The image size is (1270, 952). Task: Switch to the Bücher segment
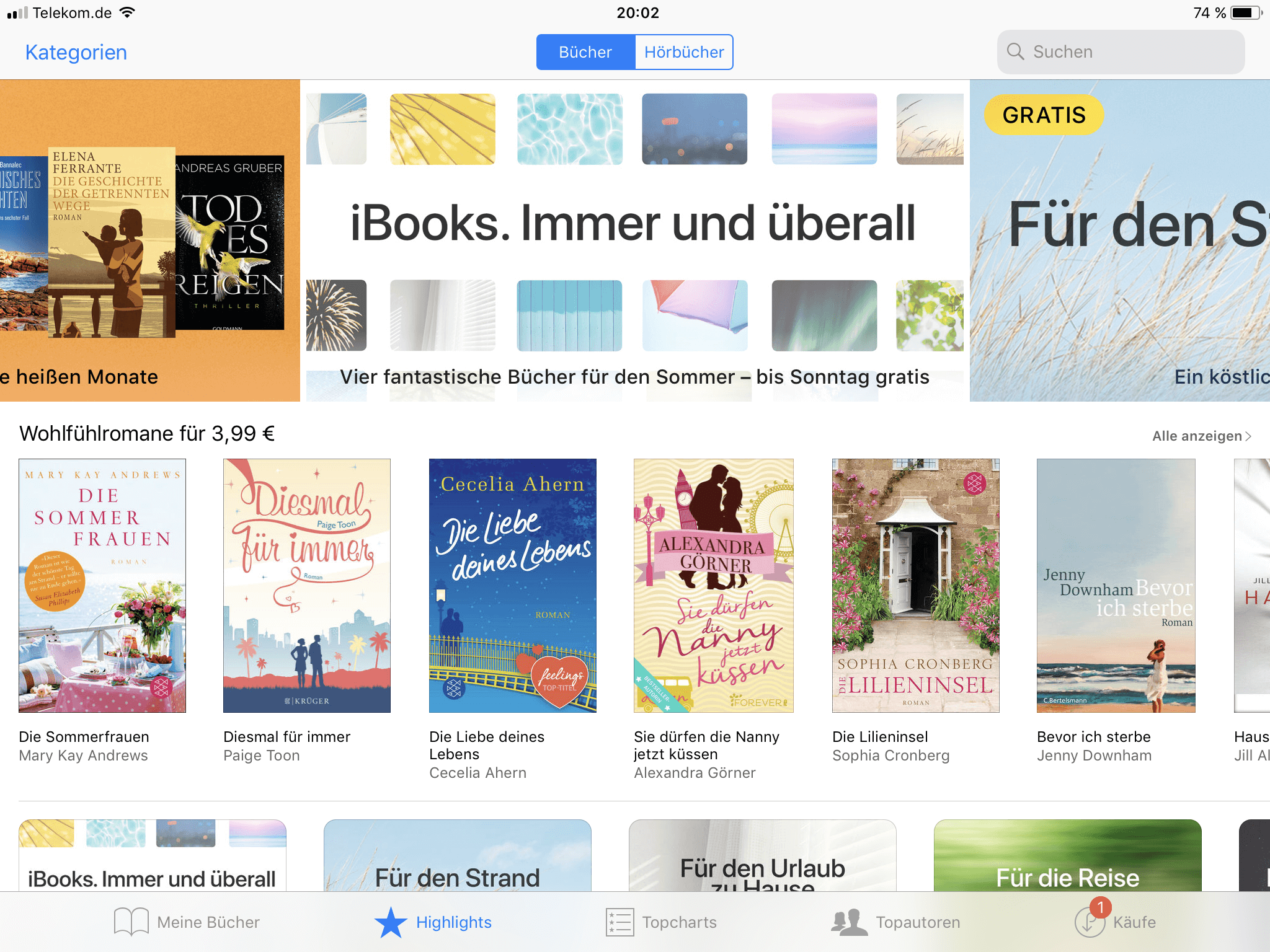585,52
